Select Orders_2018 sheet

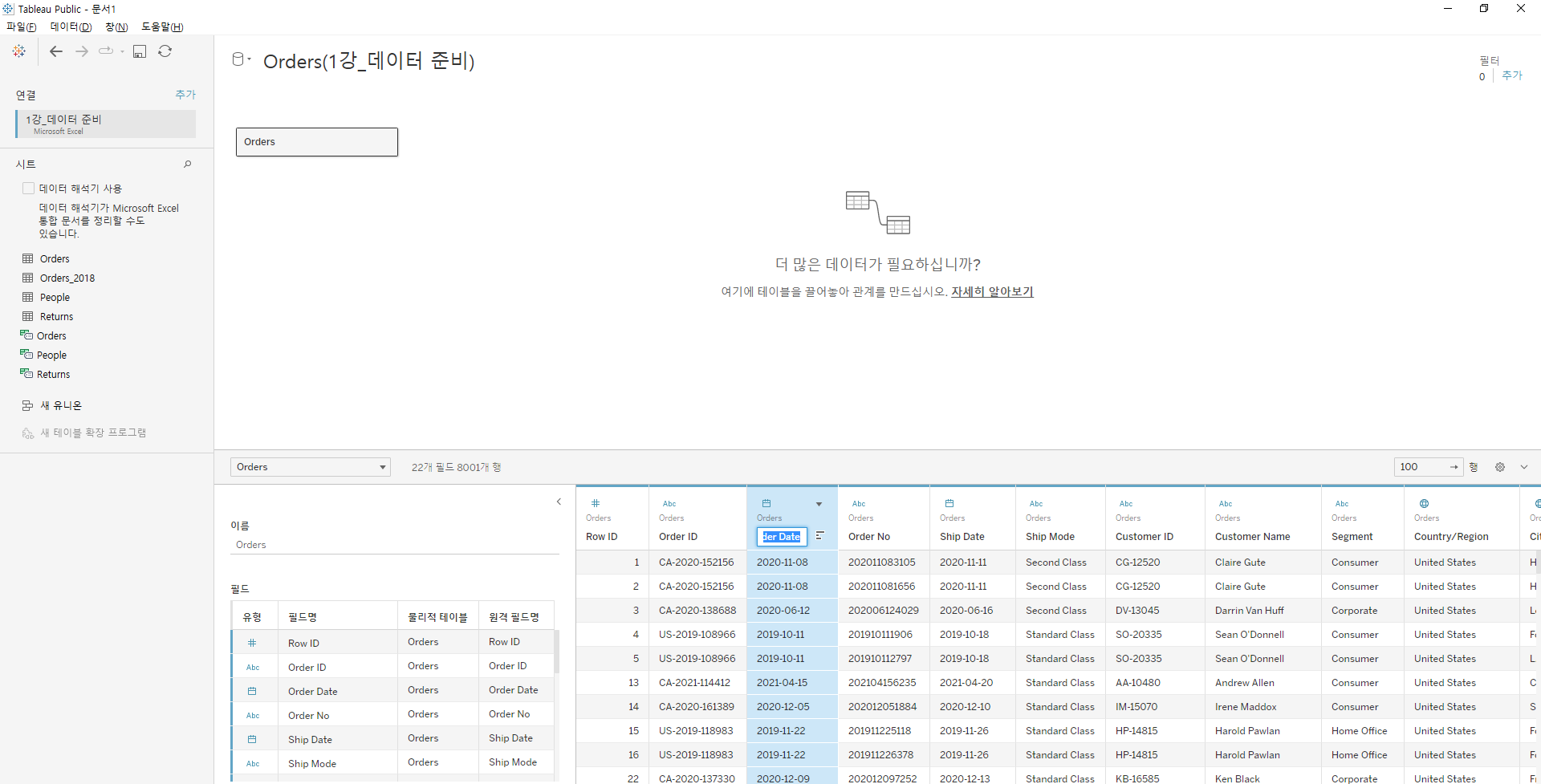point(67,278)
